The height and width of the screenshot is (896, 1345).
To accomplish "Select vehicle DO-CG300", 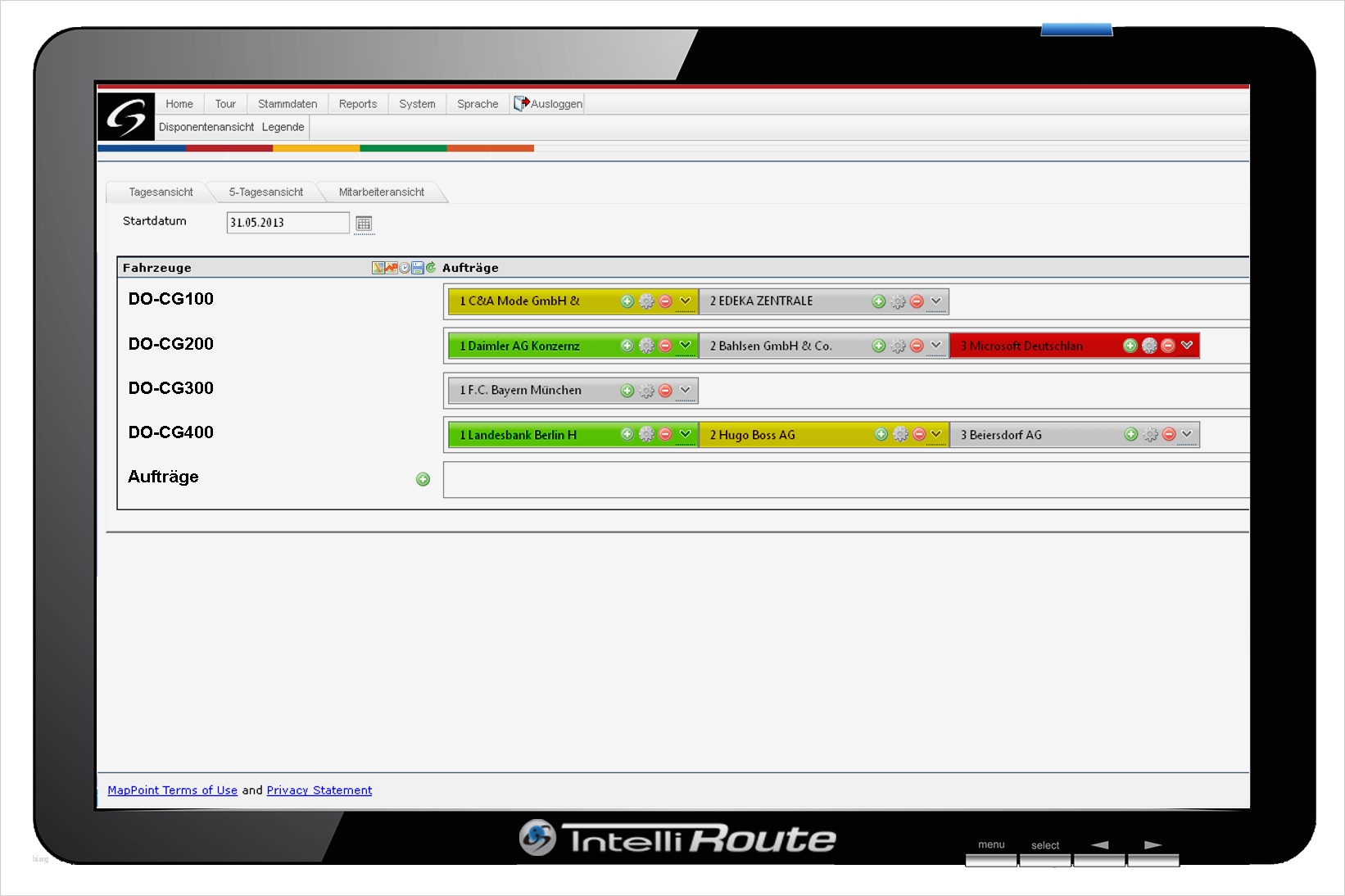I will click(x=171, y=388).
